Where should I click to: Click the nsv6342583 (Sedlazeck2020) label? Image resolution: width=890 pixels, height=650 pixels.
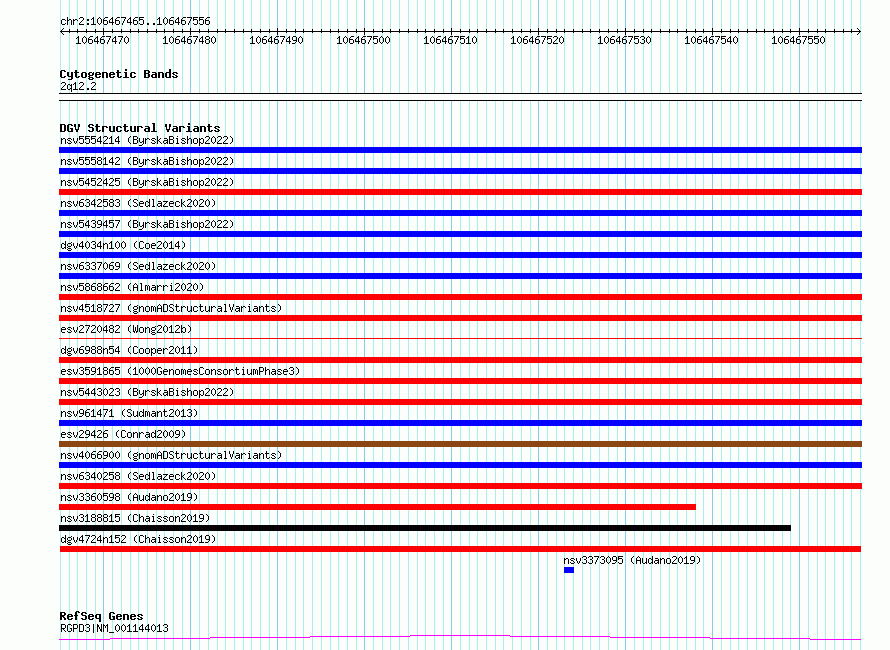coord(138,203)
